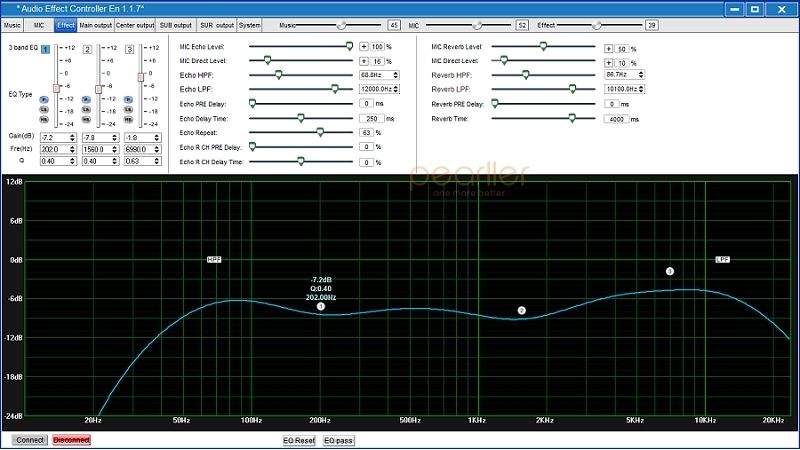This screenshot has width=800, height=450.
Task: Click the LPF marker on the graph
Action: click(722, 259)
